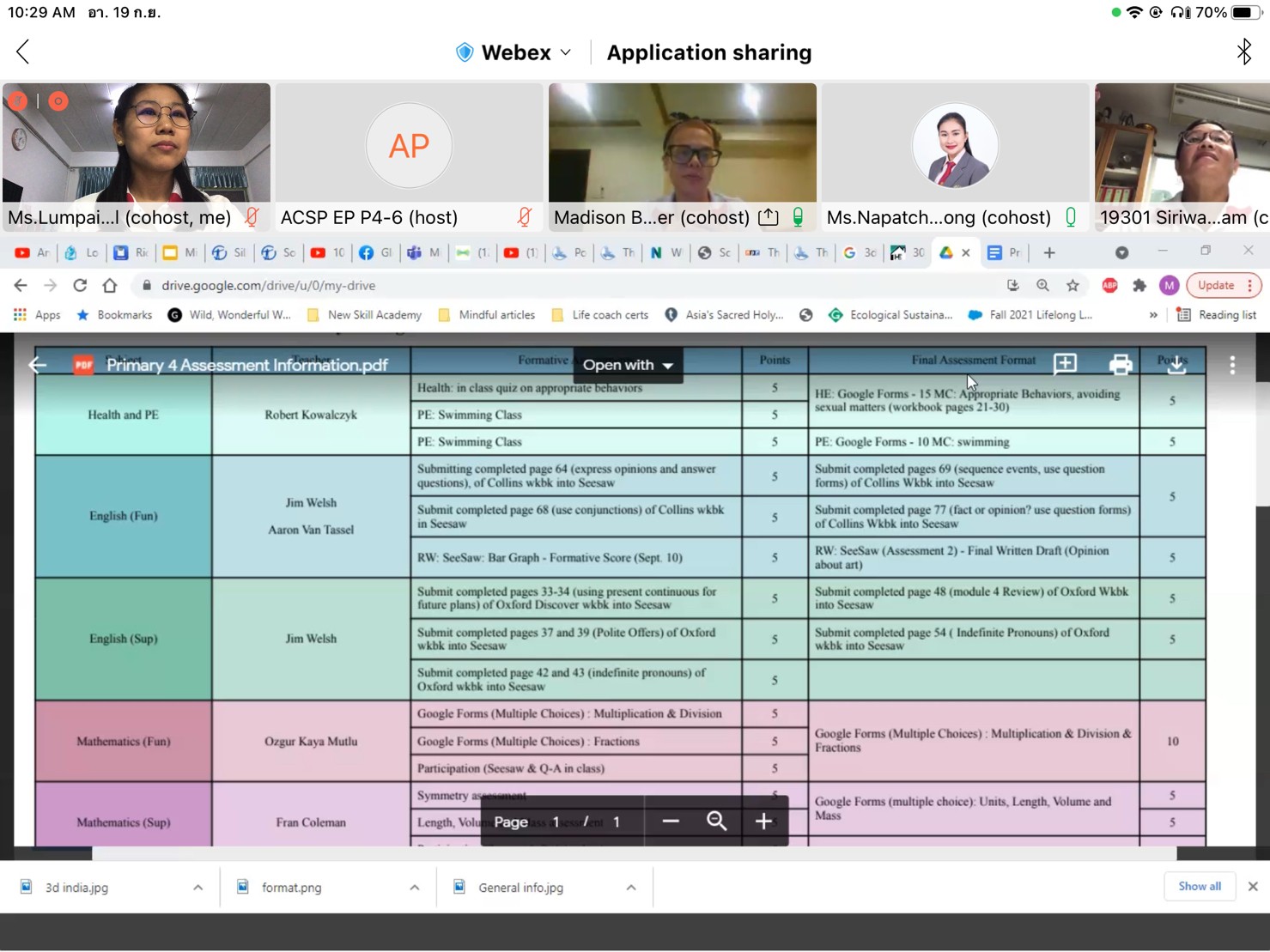Viewport: 1270px width, 952px height.
Task: Go back using the Webex back arrow
Action: (x=23, y=52)
